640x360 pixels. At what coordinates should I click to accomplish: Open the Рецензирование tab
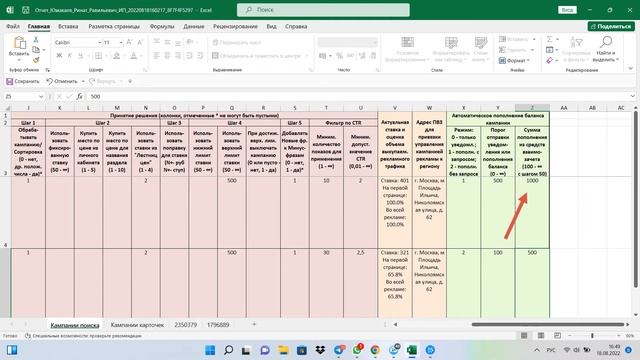235,26
